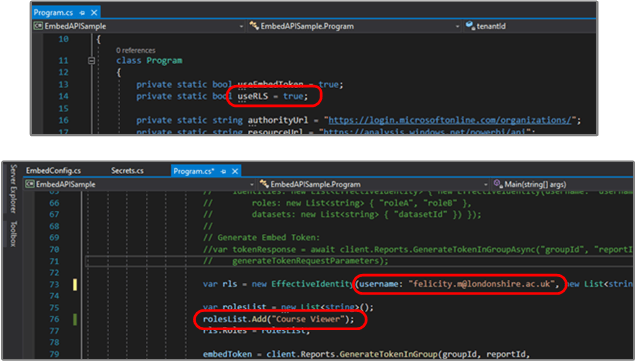Click the "class Program" declaration
The height and width of the screenshot is (361, 636).
click(149, 61)
